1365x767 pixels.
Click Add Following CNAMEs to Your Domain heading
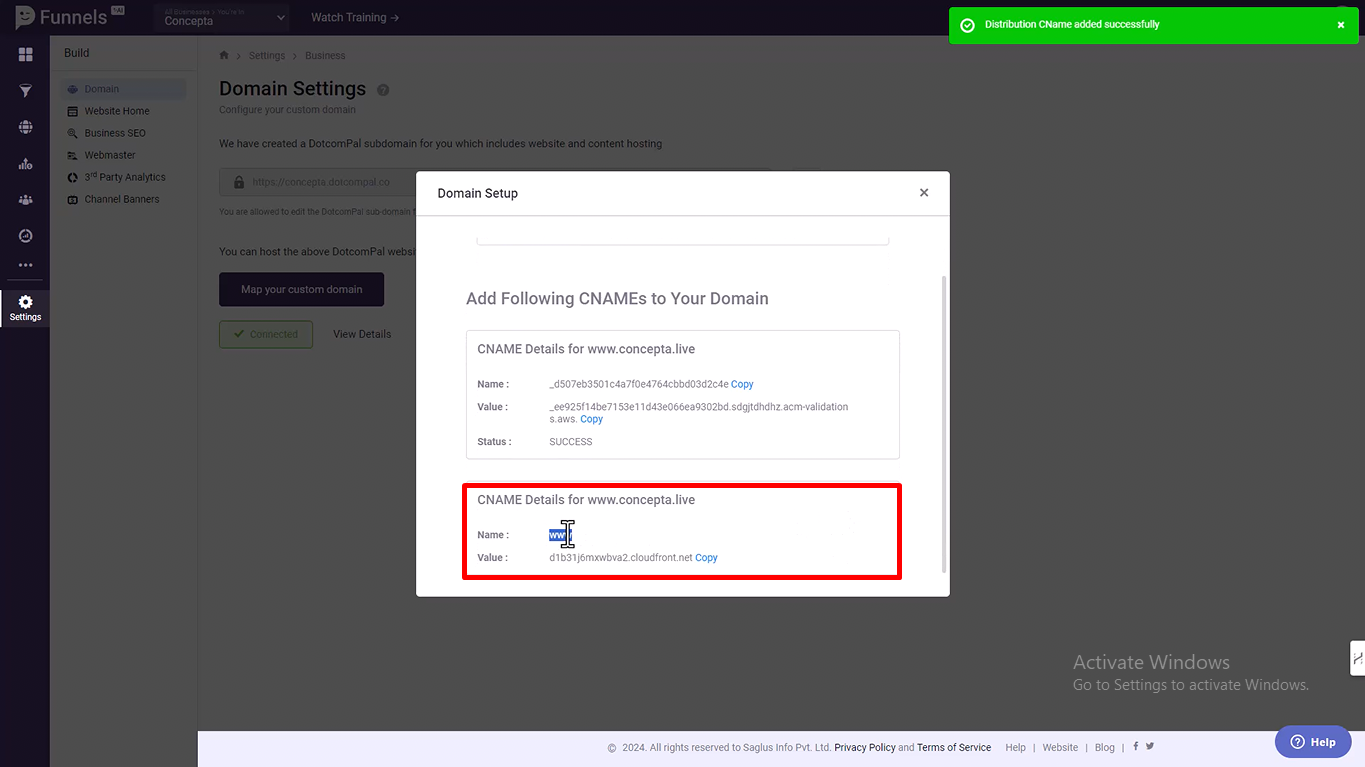coord(617,298)
